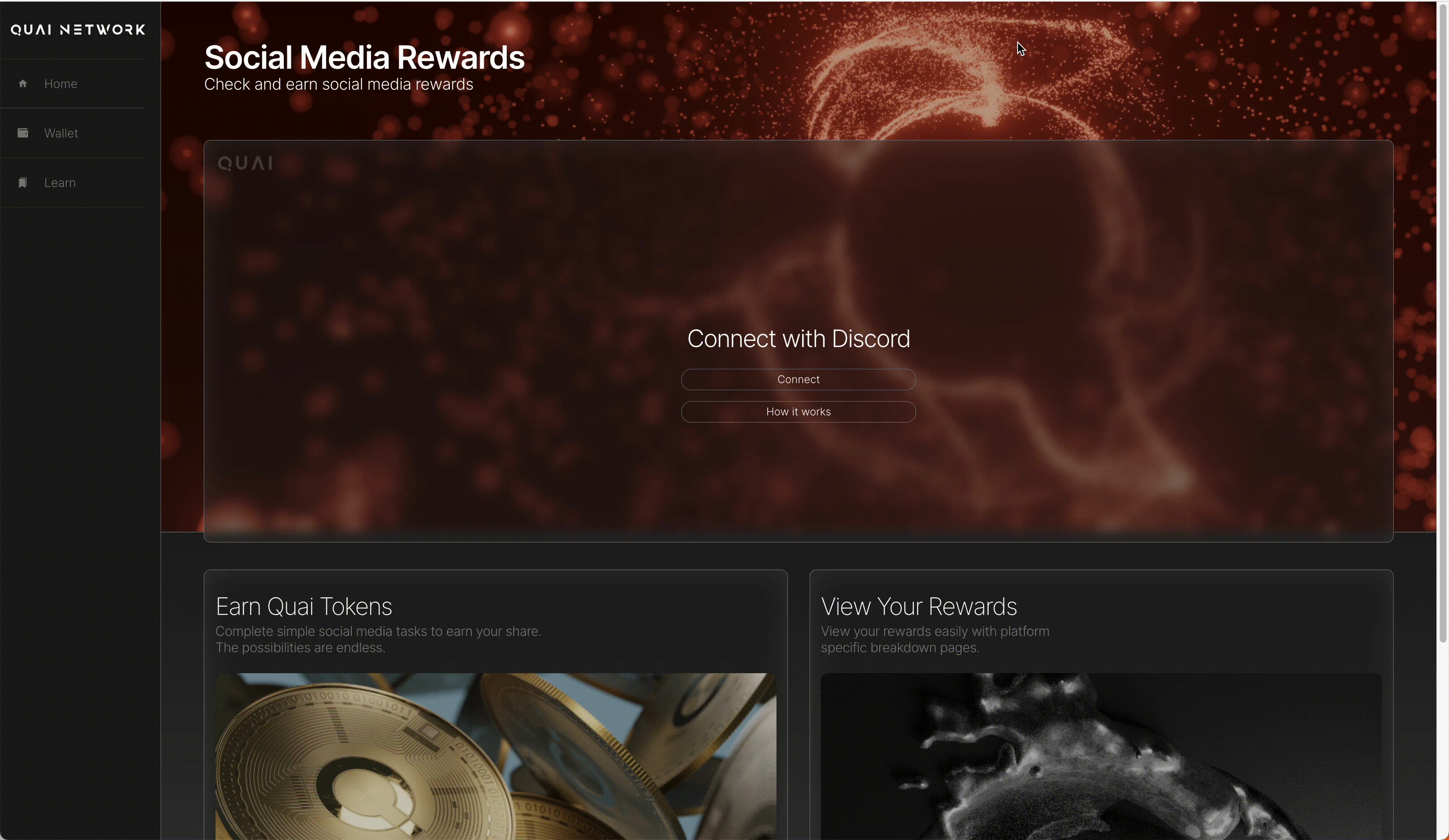Click the page's vertical scrollbar
The width and height of the screenshot is (1449, 840).
click(1442, 322)
